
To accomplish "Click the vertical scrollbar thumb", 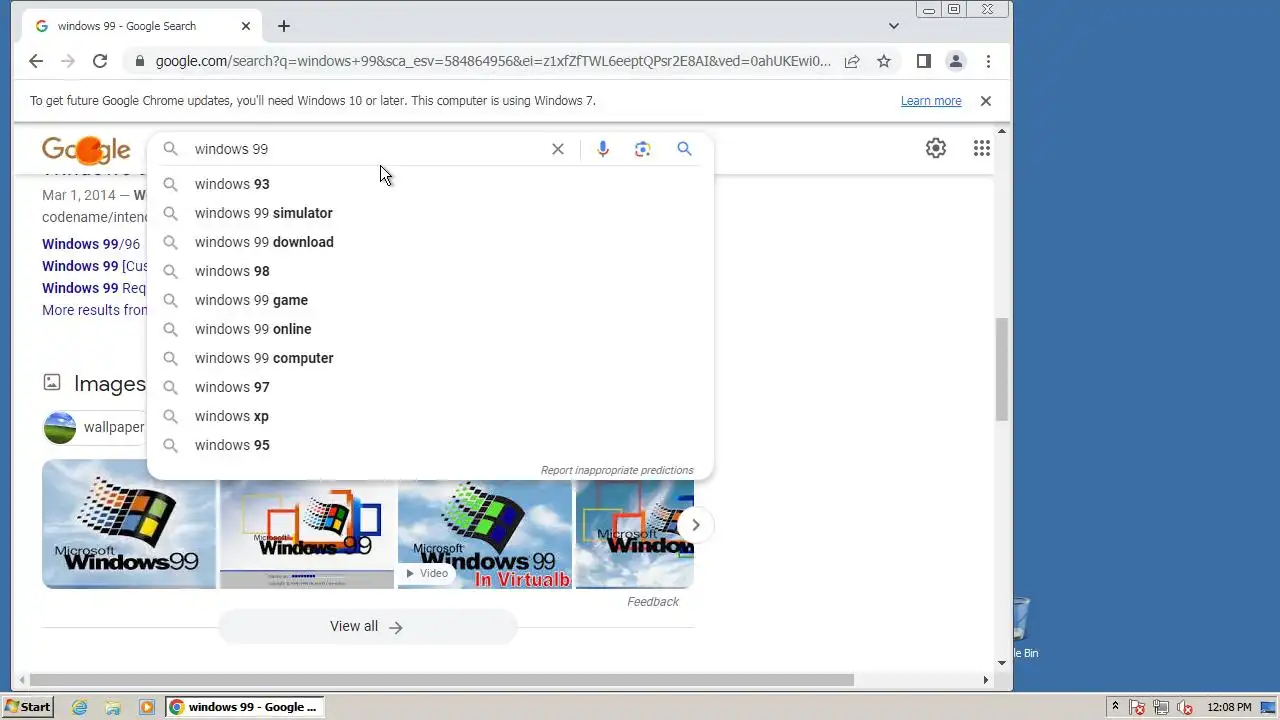I will click(x=1002, y=369).
